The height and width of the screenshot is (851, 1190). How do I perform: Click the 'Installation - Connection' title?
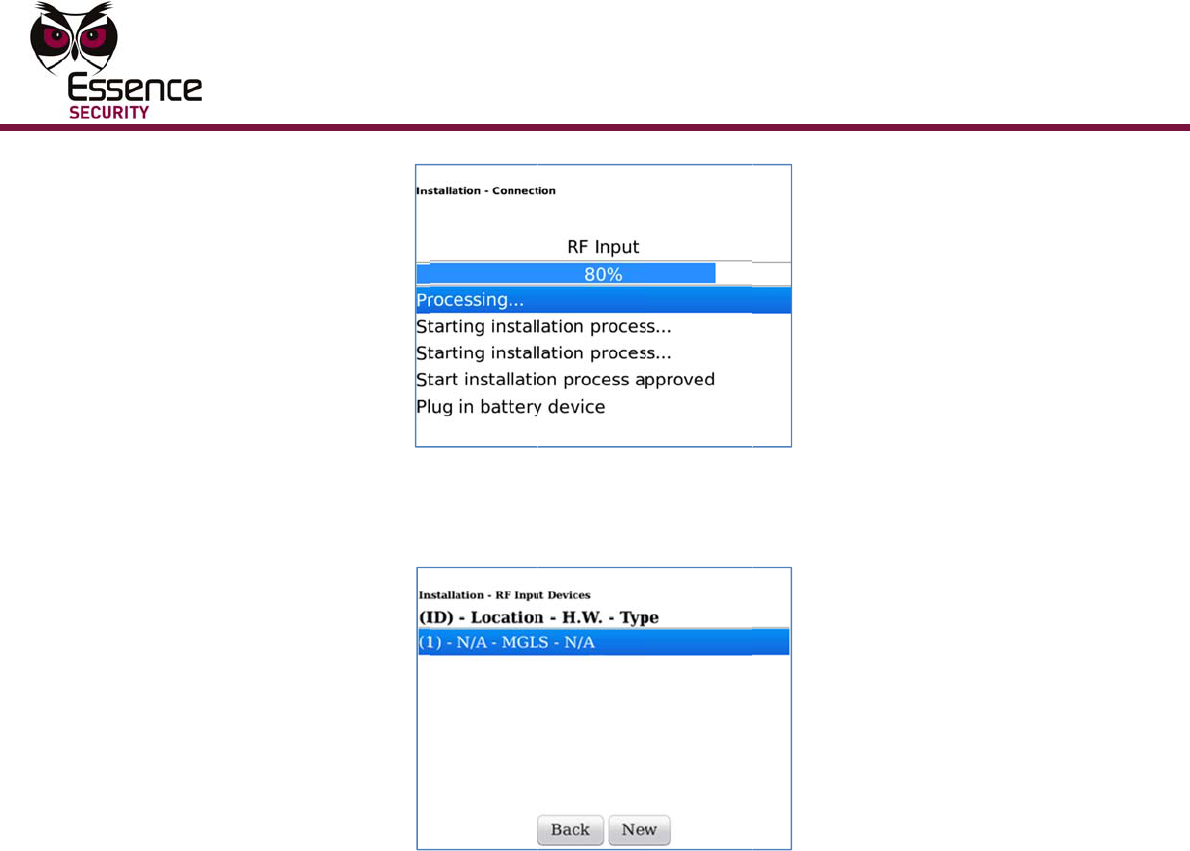[x=486, y=191]
